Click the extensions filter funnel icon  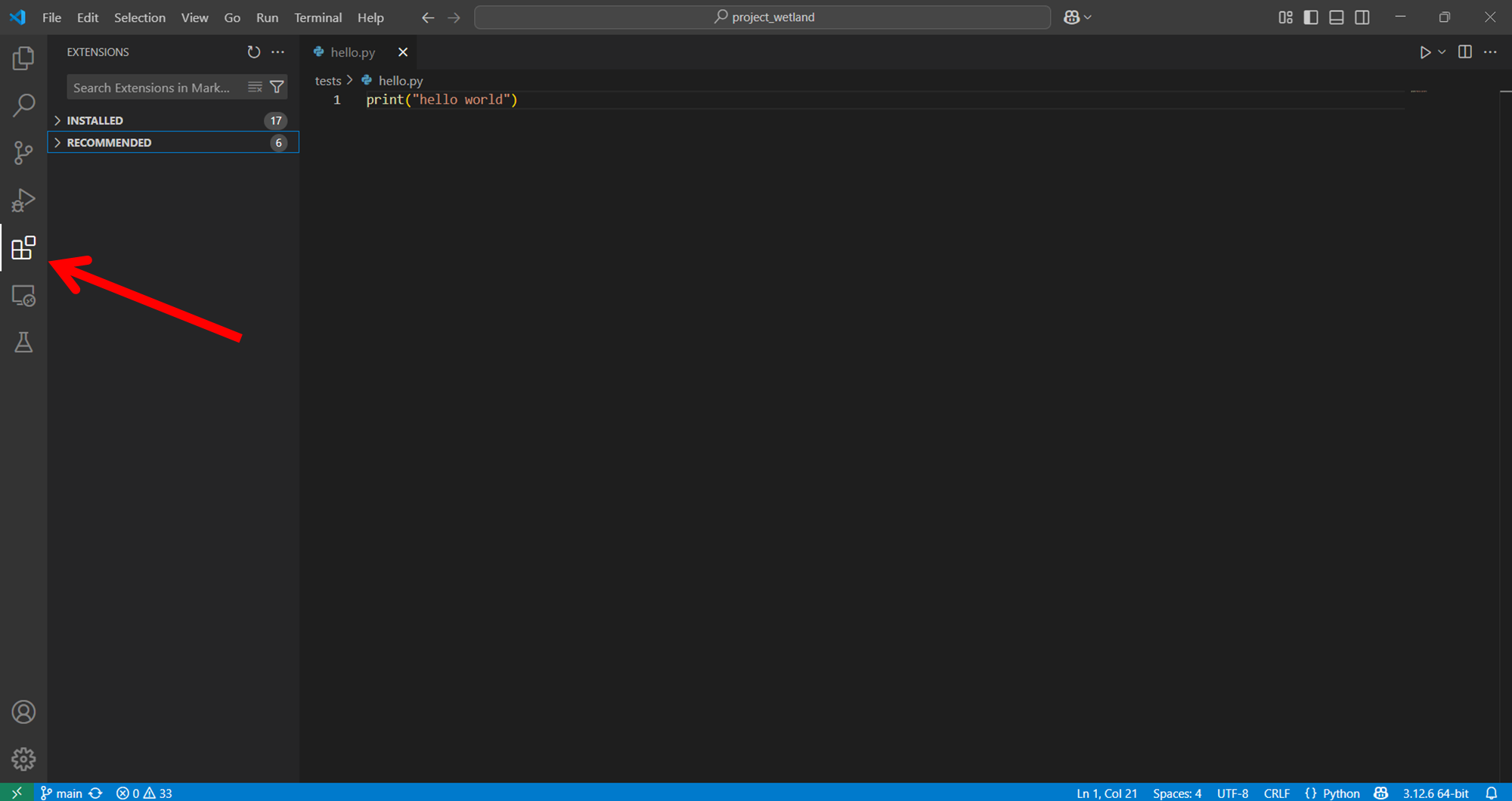(277, 88)
